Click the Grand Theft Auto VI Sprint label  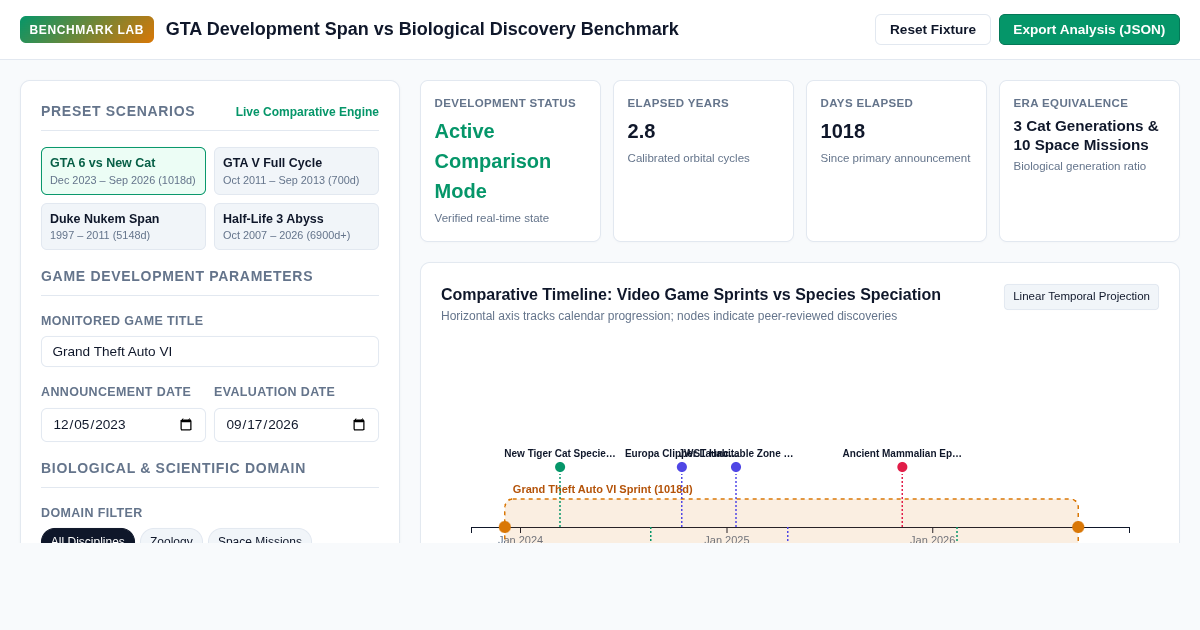point(602,489)
